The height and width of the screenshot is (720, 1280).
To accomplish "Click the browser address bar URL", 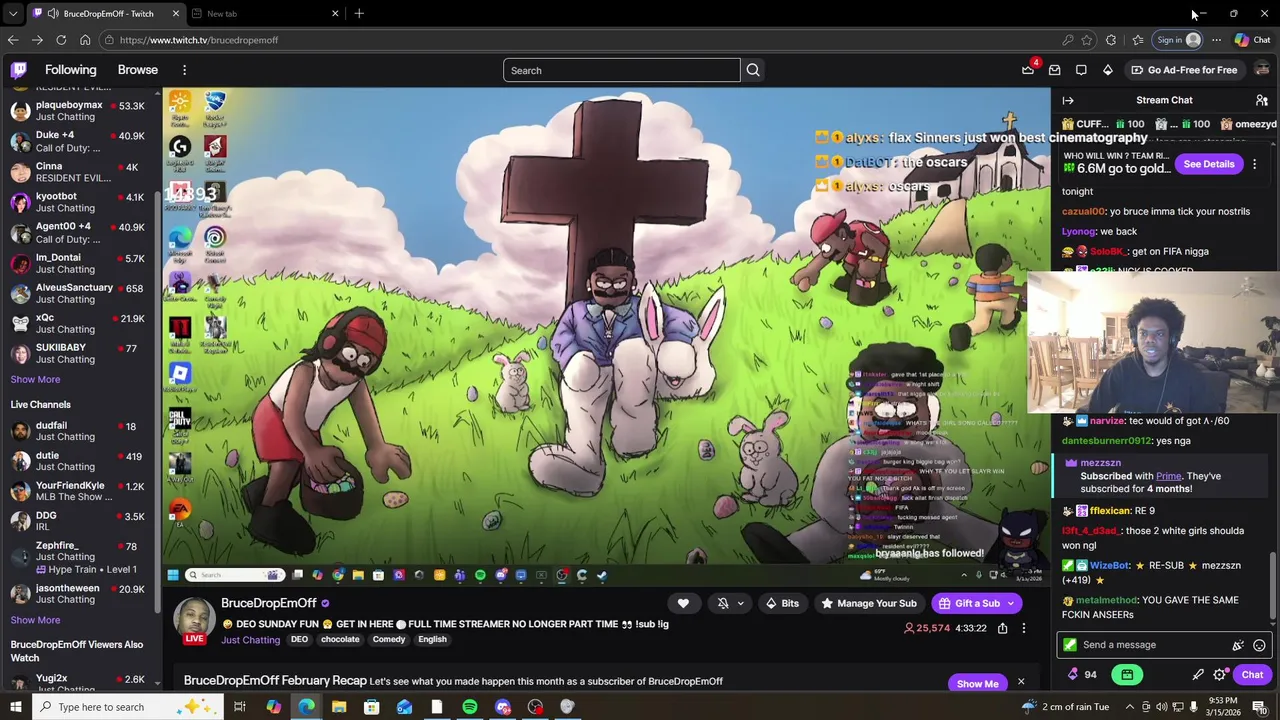I will click(x=199, y=40).
